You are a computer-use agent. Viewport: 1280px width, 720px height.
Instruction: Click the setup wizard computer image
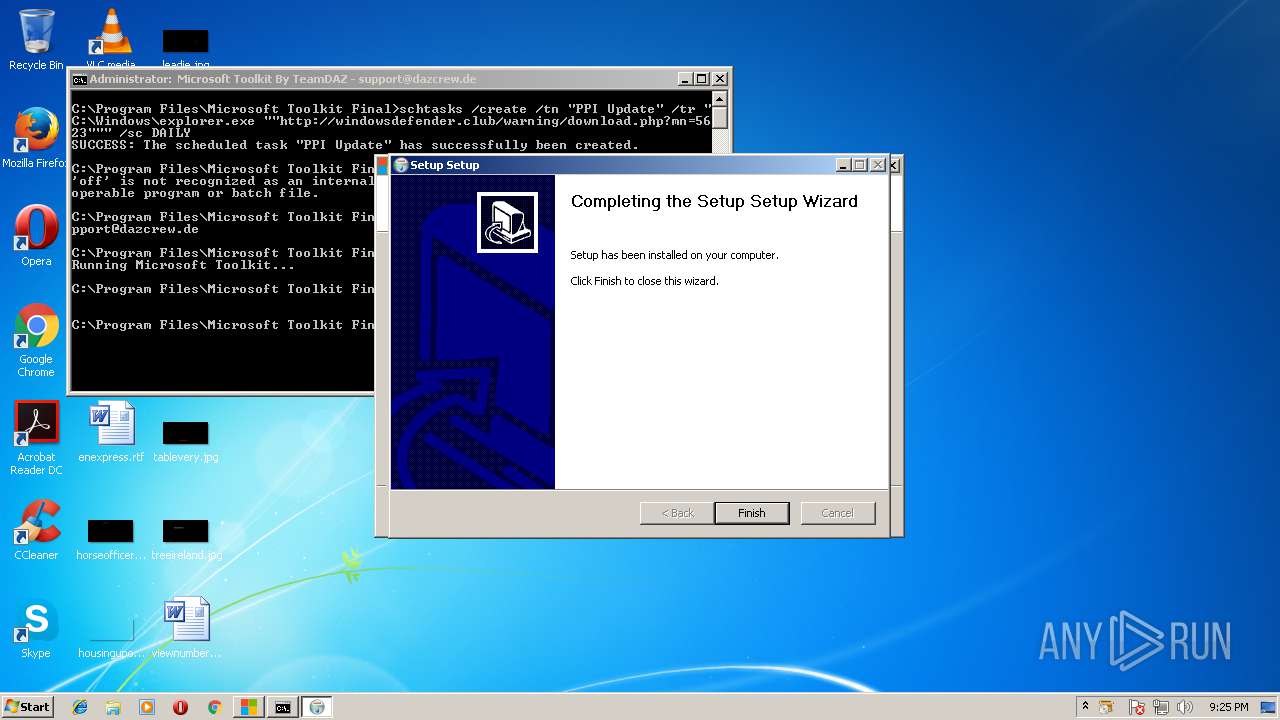click(x=507, y=222)
